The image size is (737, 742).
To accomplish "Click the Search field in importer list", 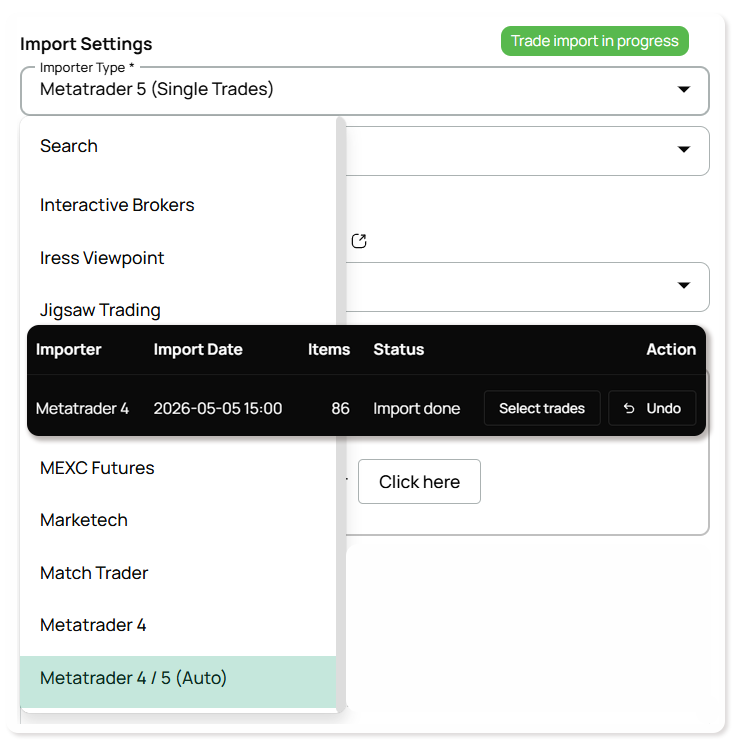I will tap(178, 146).
